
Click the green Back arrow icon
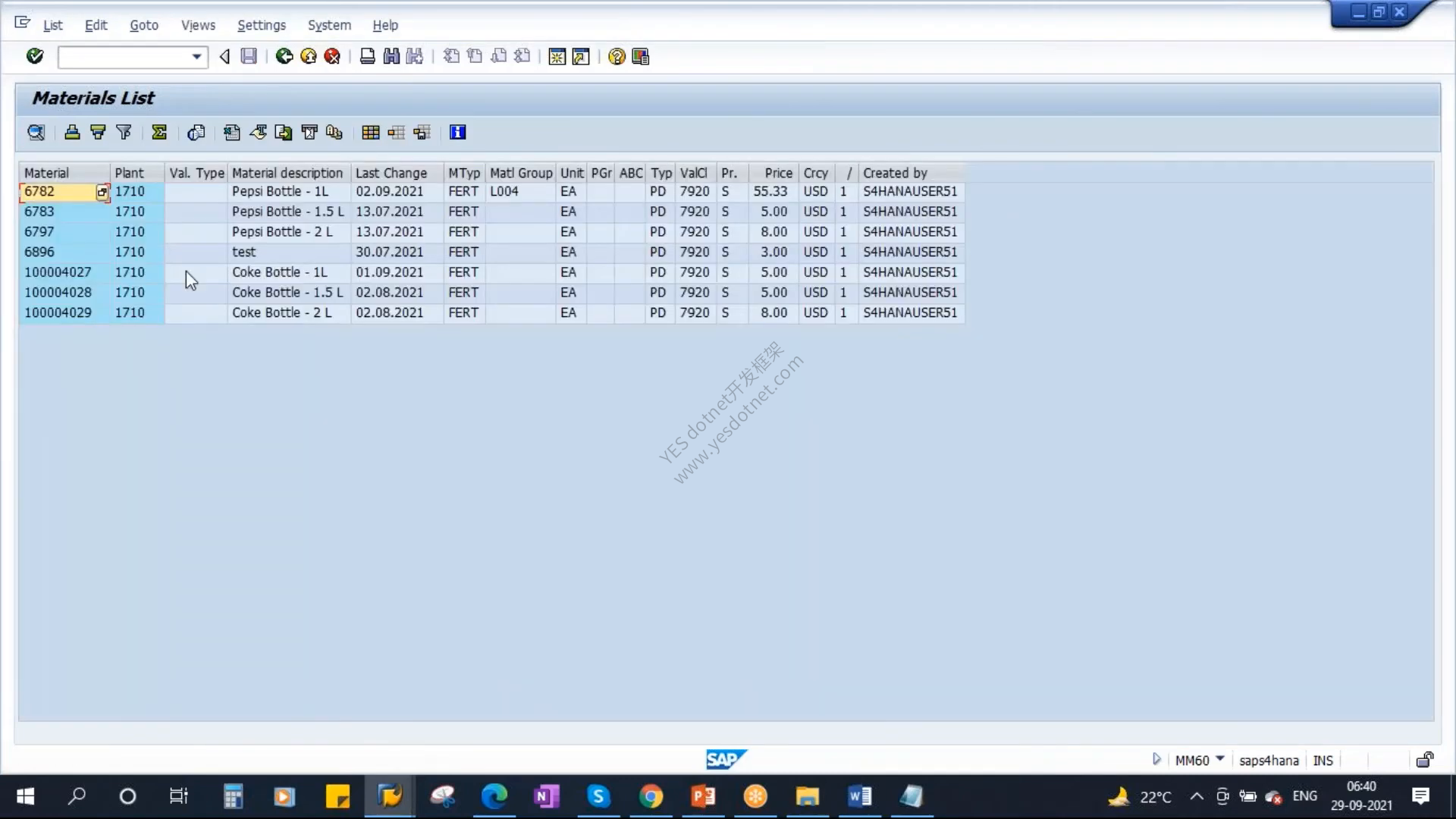click(284, 56)
